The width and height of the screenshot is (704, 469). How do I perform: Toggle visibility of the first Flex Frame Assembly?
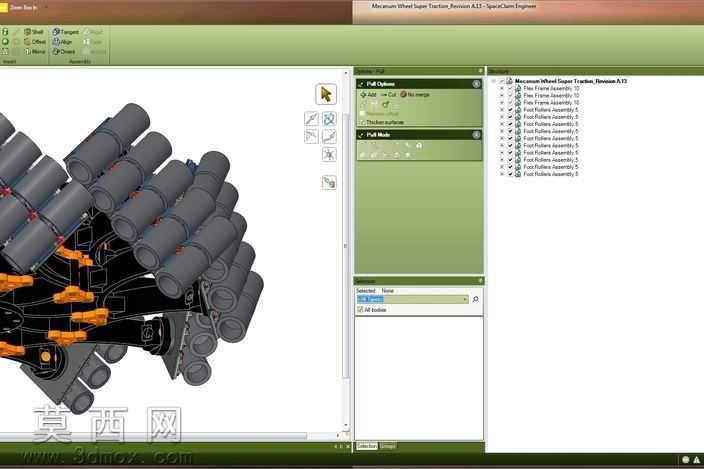coord(510,88)
